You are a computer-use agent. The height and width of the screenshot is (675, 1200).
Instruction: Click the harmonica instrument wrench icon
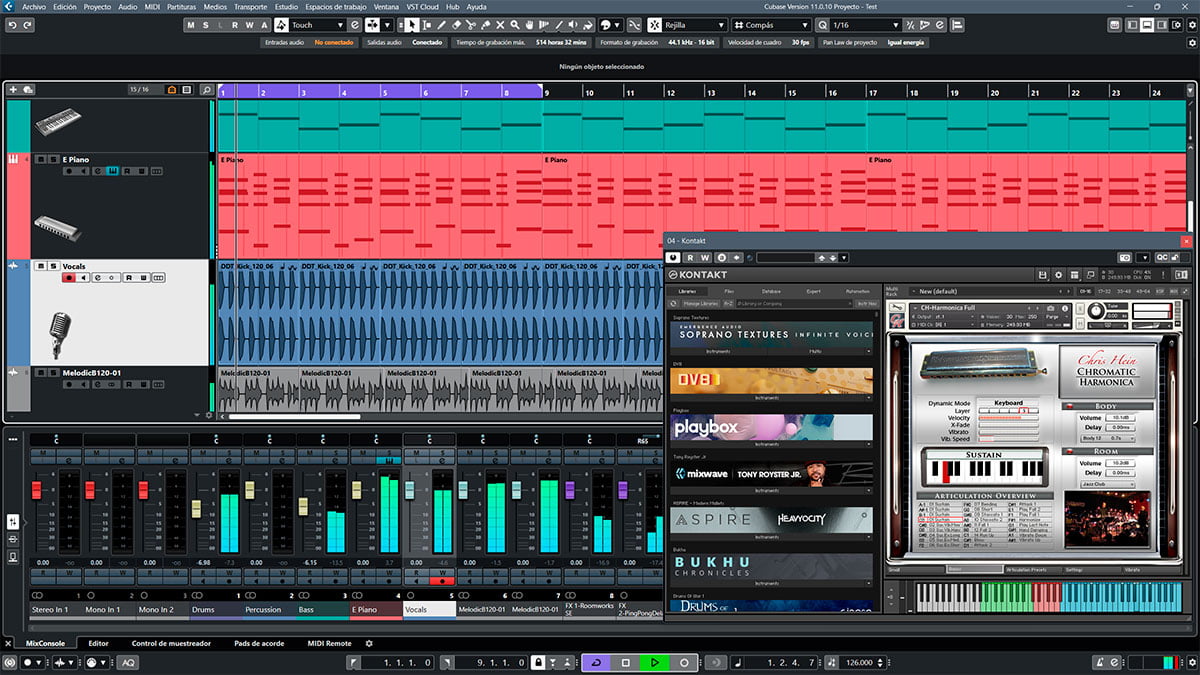pyautogui.click(x=898, y=307)
